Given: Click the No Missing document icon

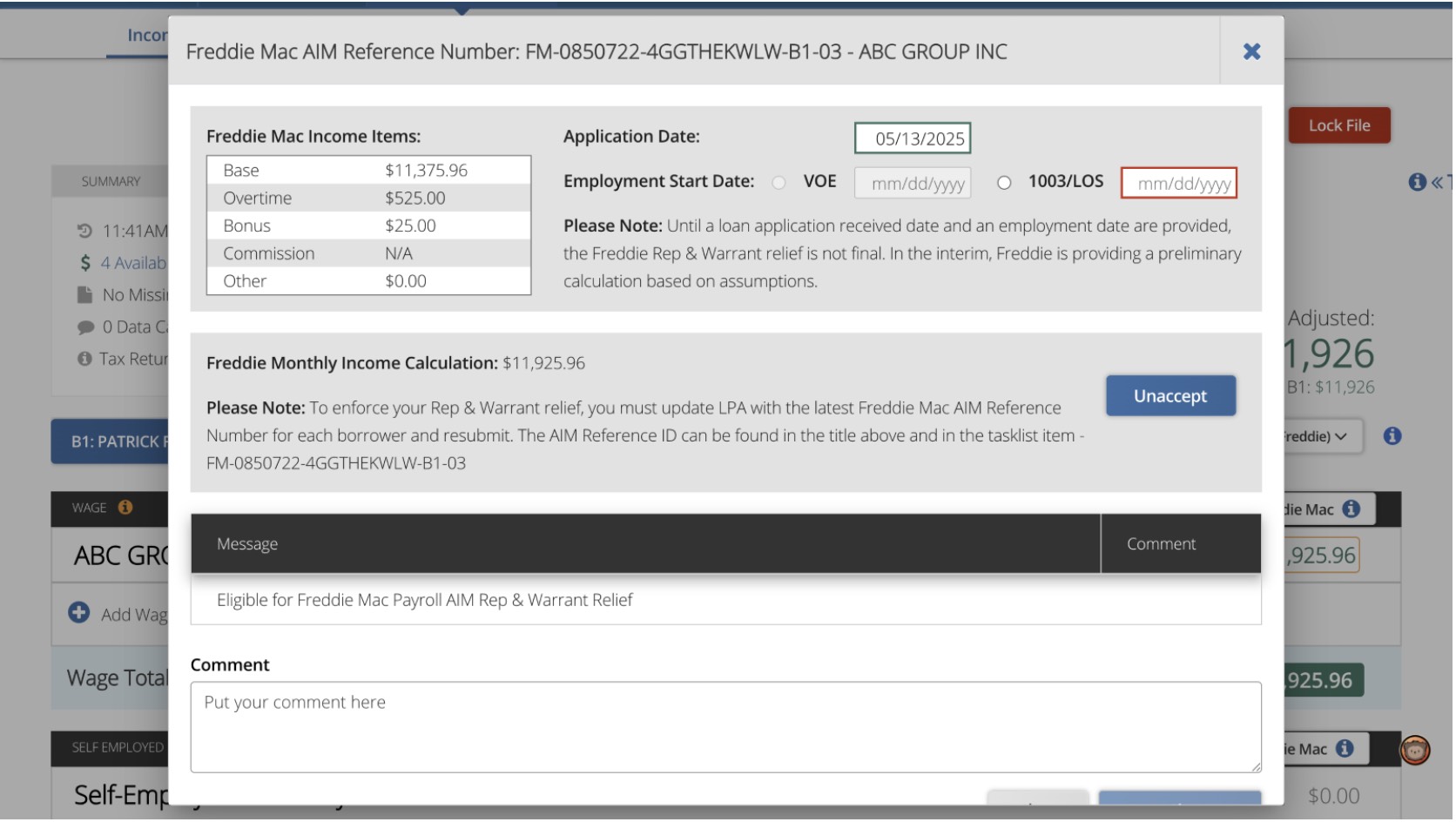Looking at the screenshot, I should coord(84,295).
